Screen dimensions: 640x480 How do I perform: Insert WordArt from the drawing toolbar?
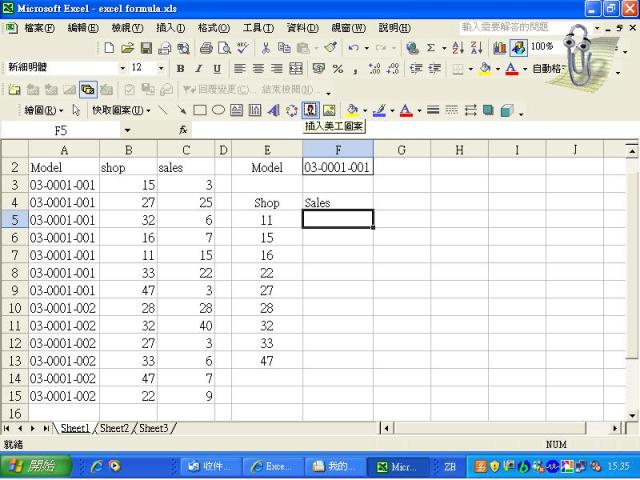pos(274,110)
